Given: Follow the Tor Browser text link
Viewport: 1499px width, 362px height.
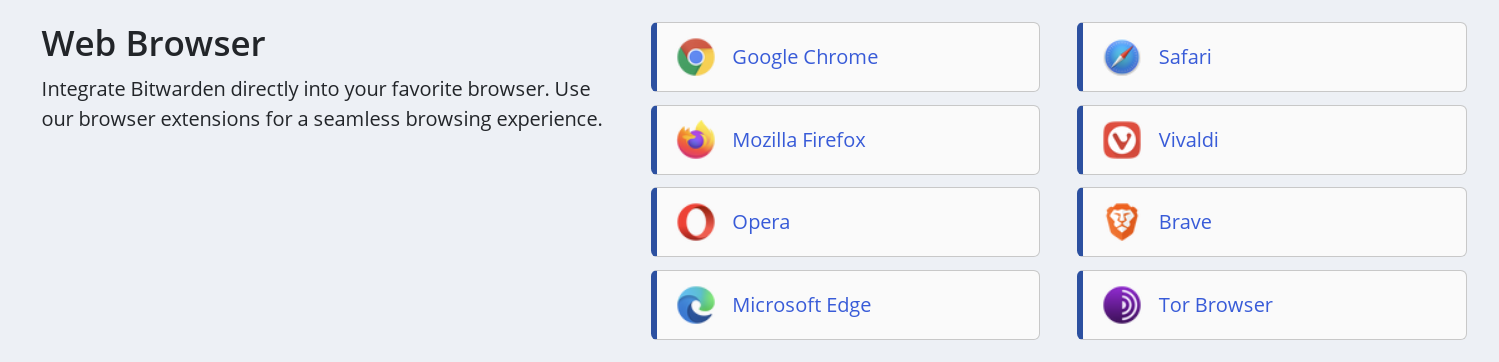Looking at the screenshot, I should [1215, 305].
